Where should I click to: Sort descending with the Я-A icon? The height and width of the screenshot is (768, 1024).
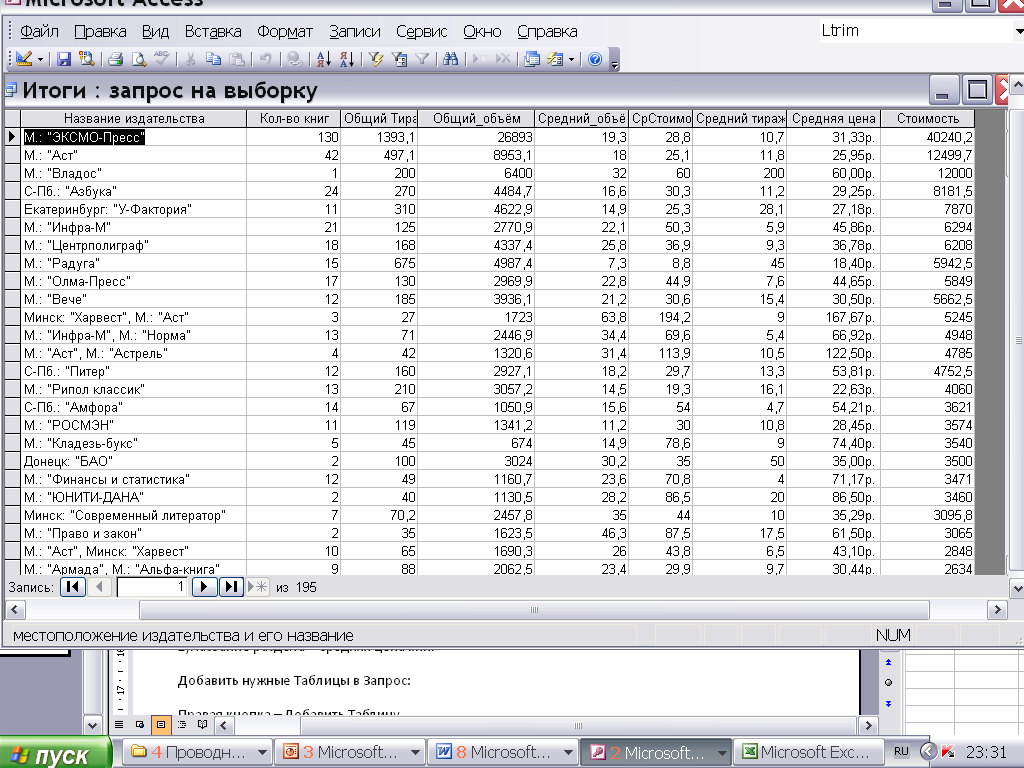347,59
